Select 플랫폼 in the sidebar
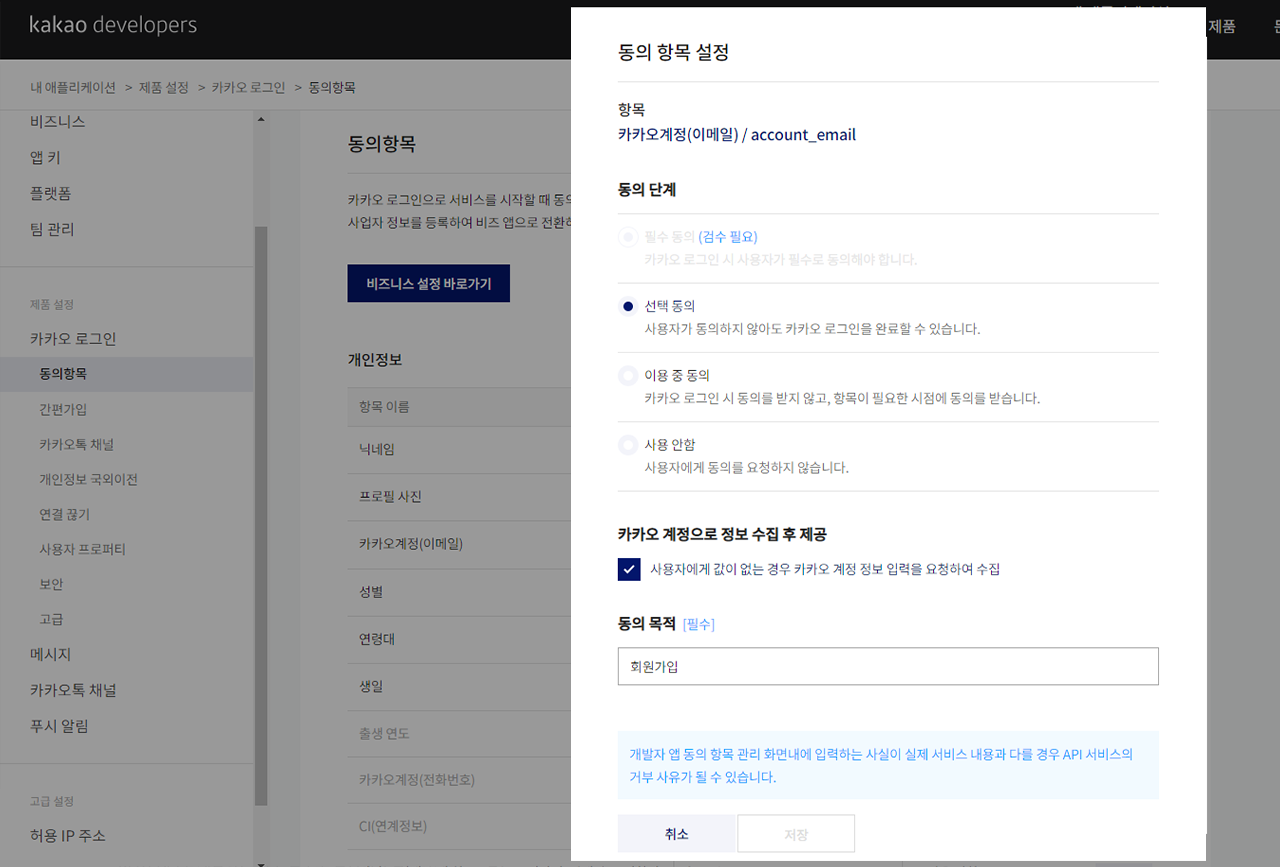The height and width of the screenshot is (867, 1280). click(x=51, y=193)
